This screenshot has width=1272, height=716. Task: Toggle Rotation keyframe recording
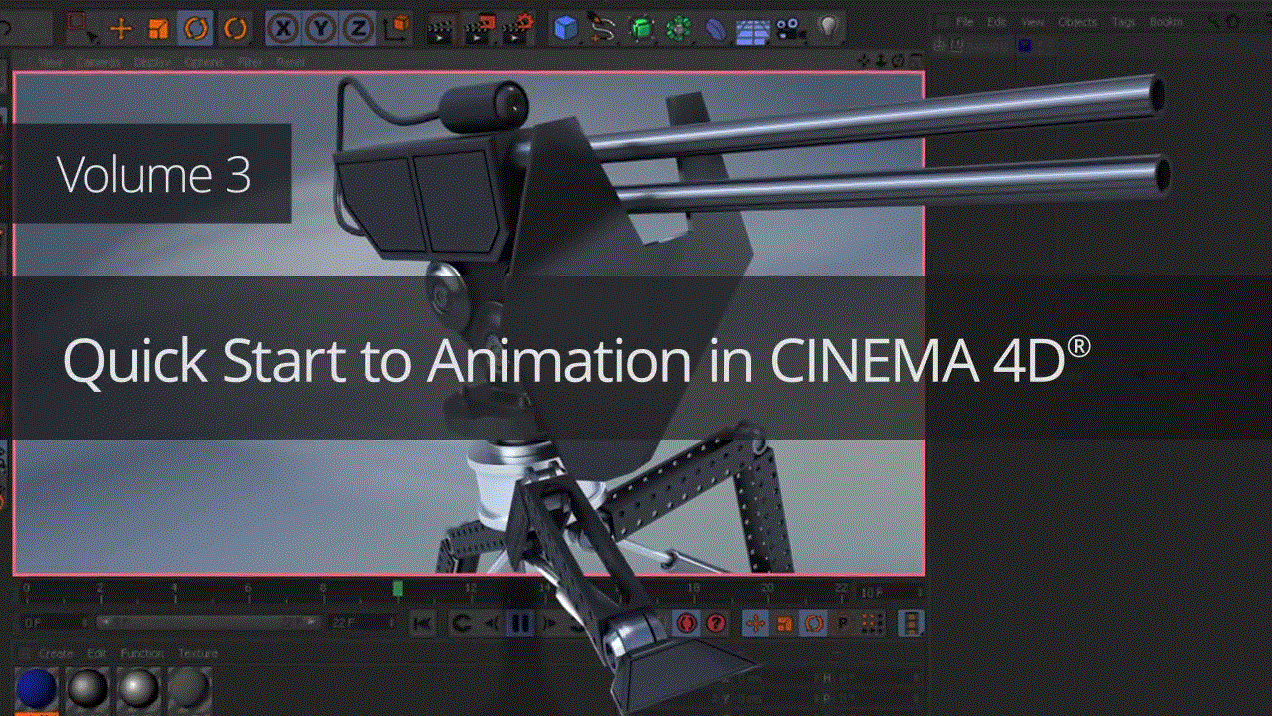pyautogui.click(x=815, y=624)
